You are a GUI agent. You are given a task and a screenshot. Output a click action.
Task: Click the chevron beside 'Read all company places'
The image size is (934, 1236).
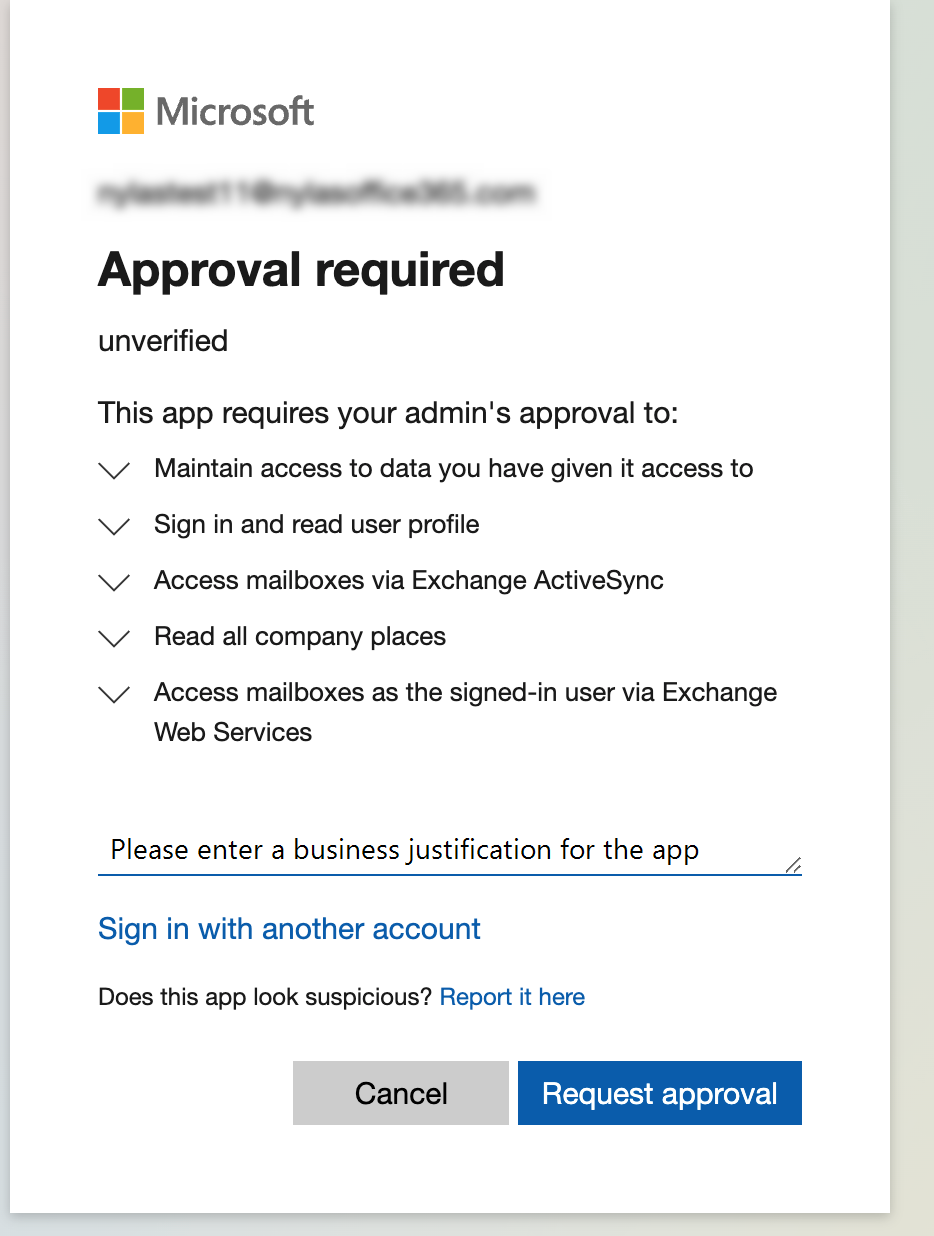[113, 638]
